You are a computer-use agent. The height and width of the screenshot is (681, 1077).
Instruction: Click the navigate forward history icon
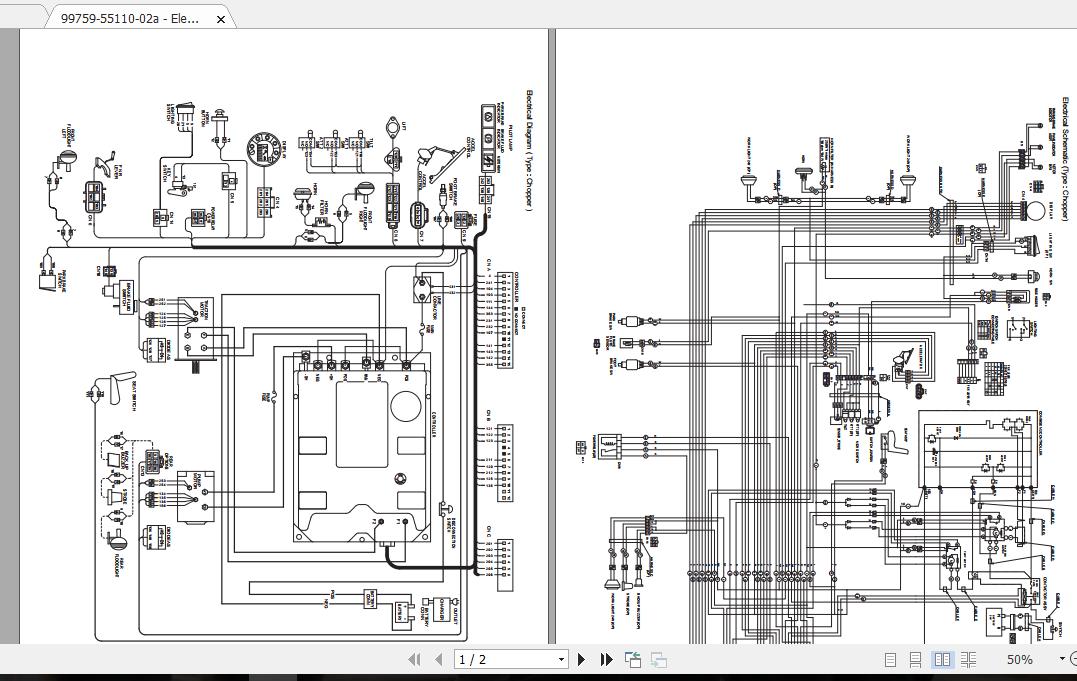click(657, 660)
